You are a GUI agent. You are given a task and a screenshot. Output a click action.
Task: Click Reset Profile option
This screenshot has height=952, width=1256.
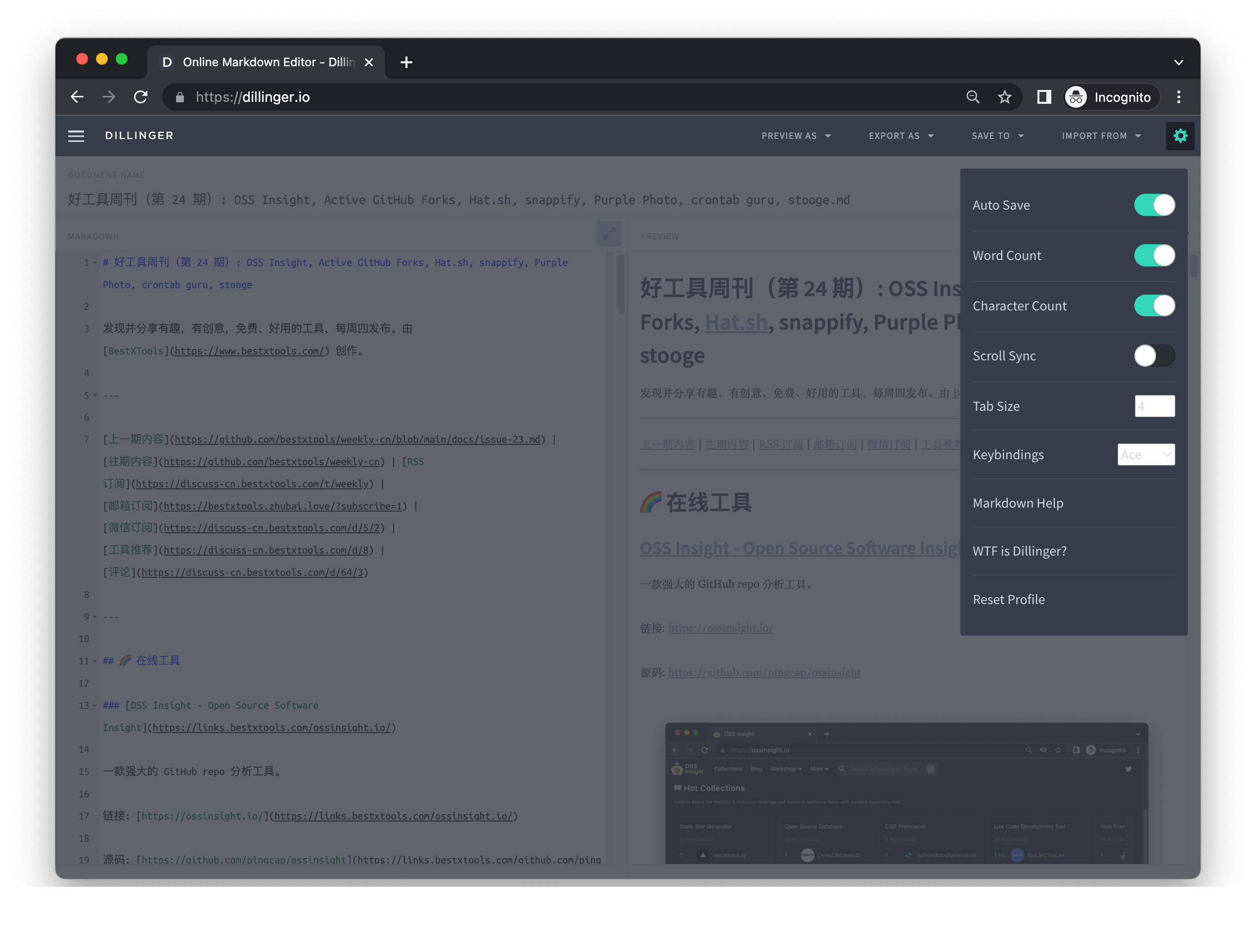pyautogui.click(x=1008, y=600)
